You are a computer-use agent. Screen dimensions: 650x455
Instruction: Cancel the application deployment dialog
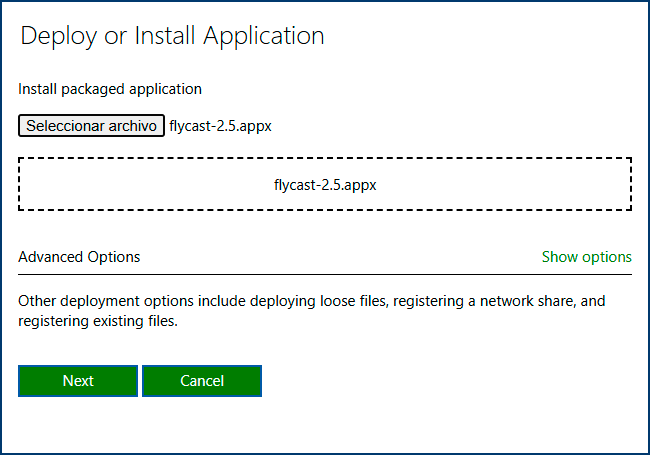(202, 381)
